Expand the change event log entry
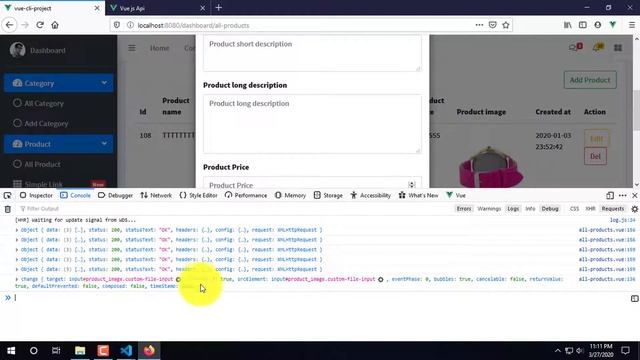Viewport: 640px width, 360px height. click(17, 279)
